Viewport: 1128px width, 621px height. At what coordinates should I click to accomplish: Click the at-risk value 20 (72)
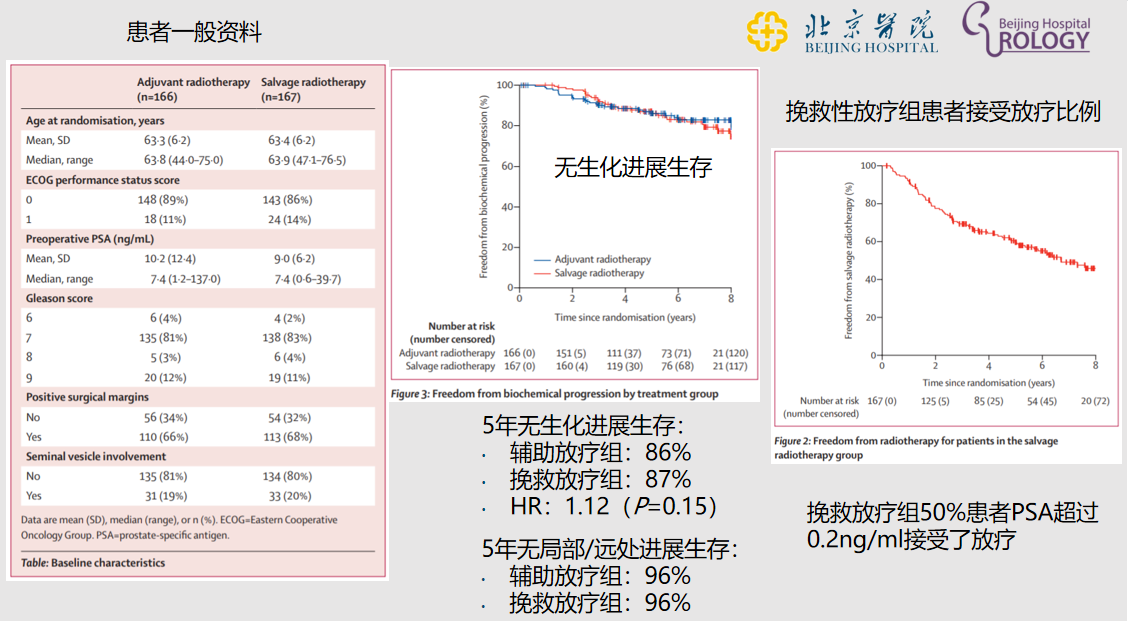1095,401
